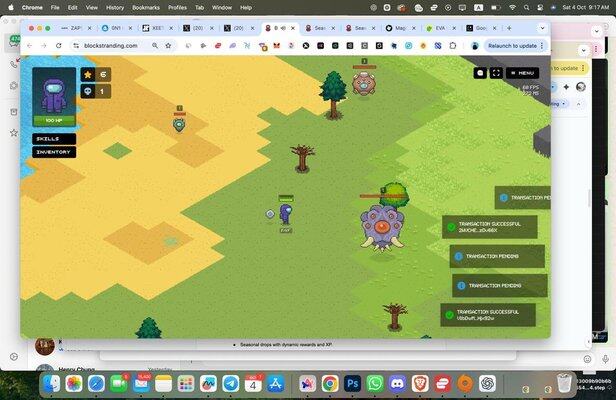This screenshot has height=400, width=616.
Task: Open the game MENU button
Action: click(x=524, y=73)
